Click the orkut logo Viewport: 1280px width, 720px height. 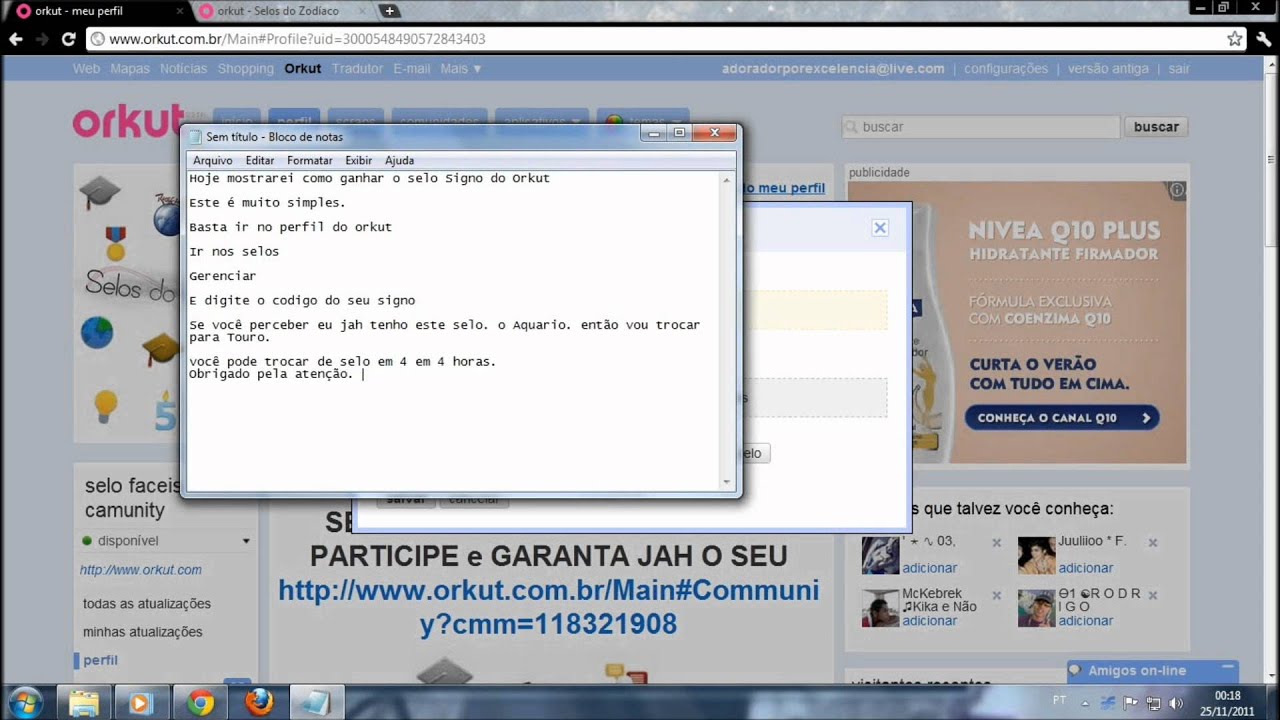[128, 120]
